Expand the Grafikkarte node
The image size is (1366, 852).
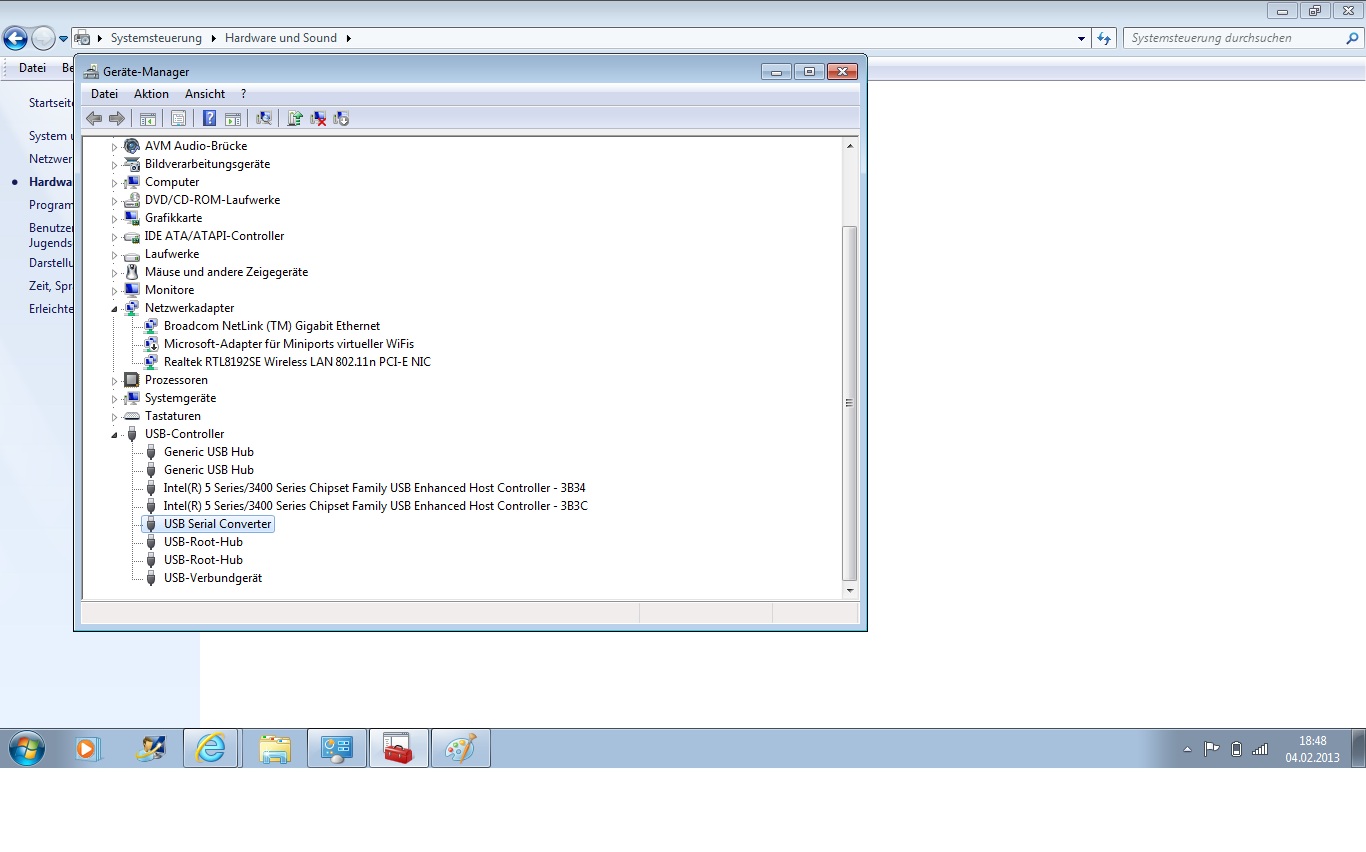click(114, 218)
